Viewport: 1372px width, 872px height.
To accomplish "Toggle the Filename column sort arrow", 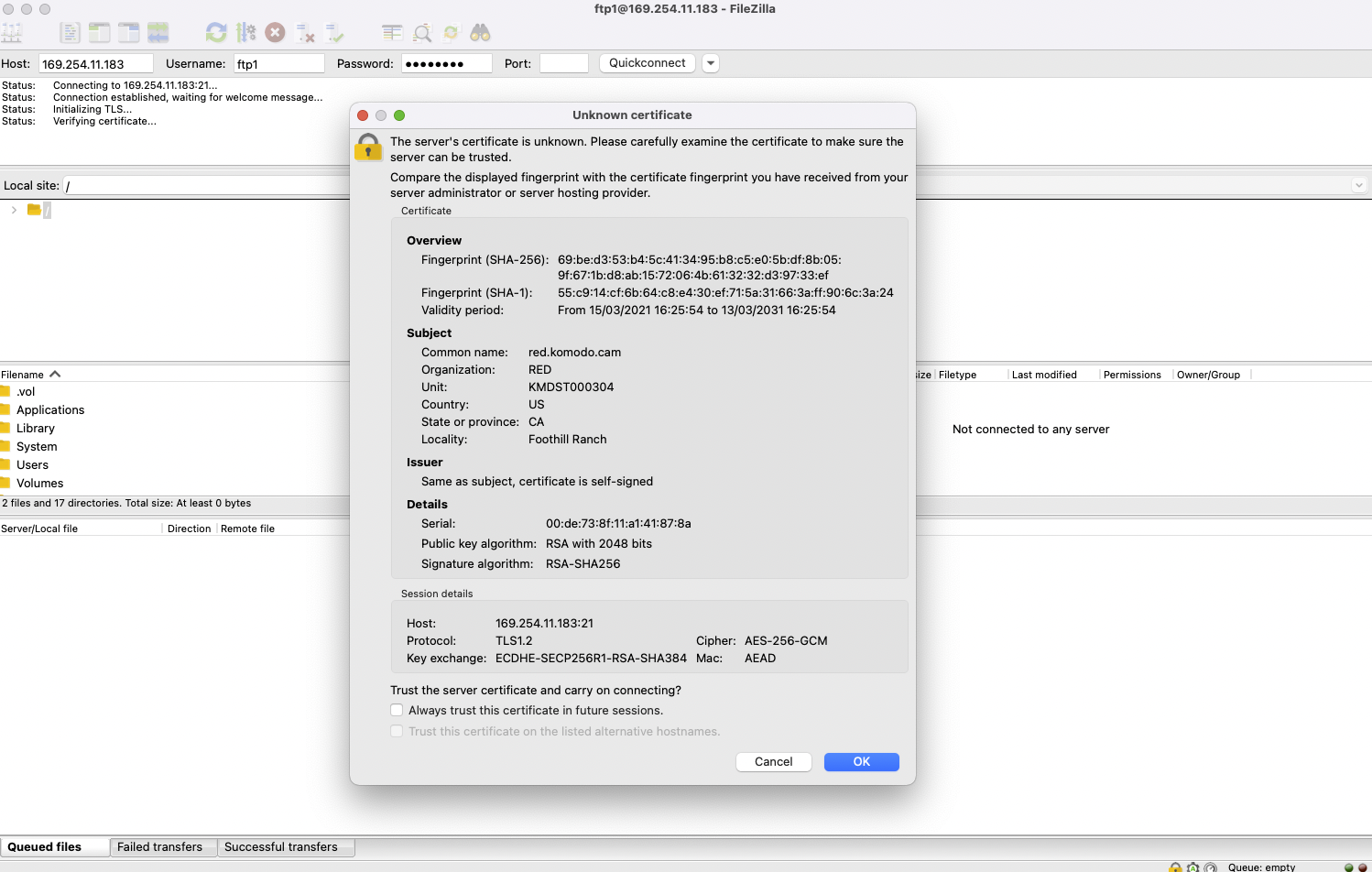I will (55, 374).
